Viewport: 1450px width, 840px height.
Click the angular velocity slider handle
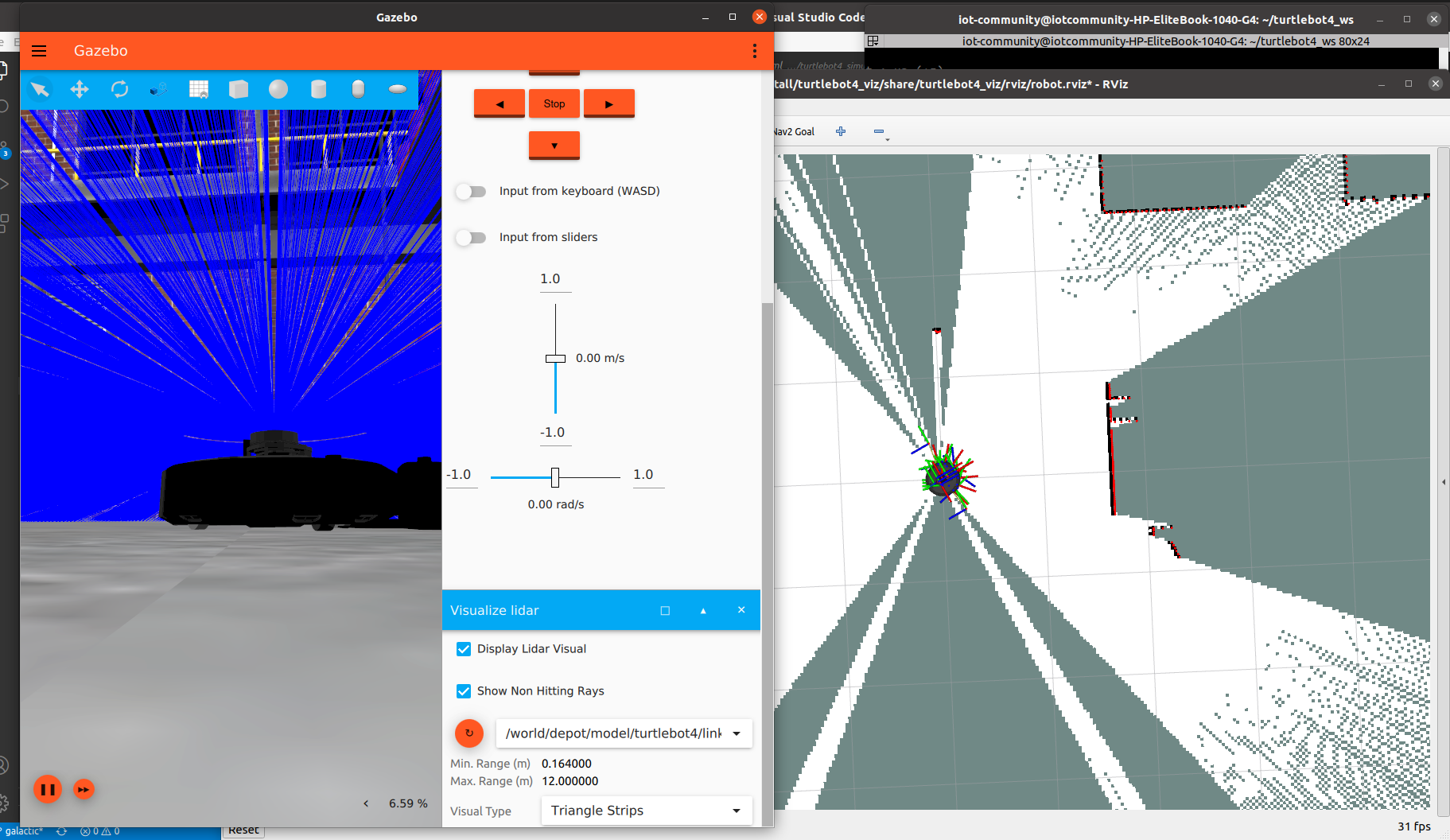[555, 477]
